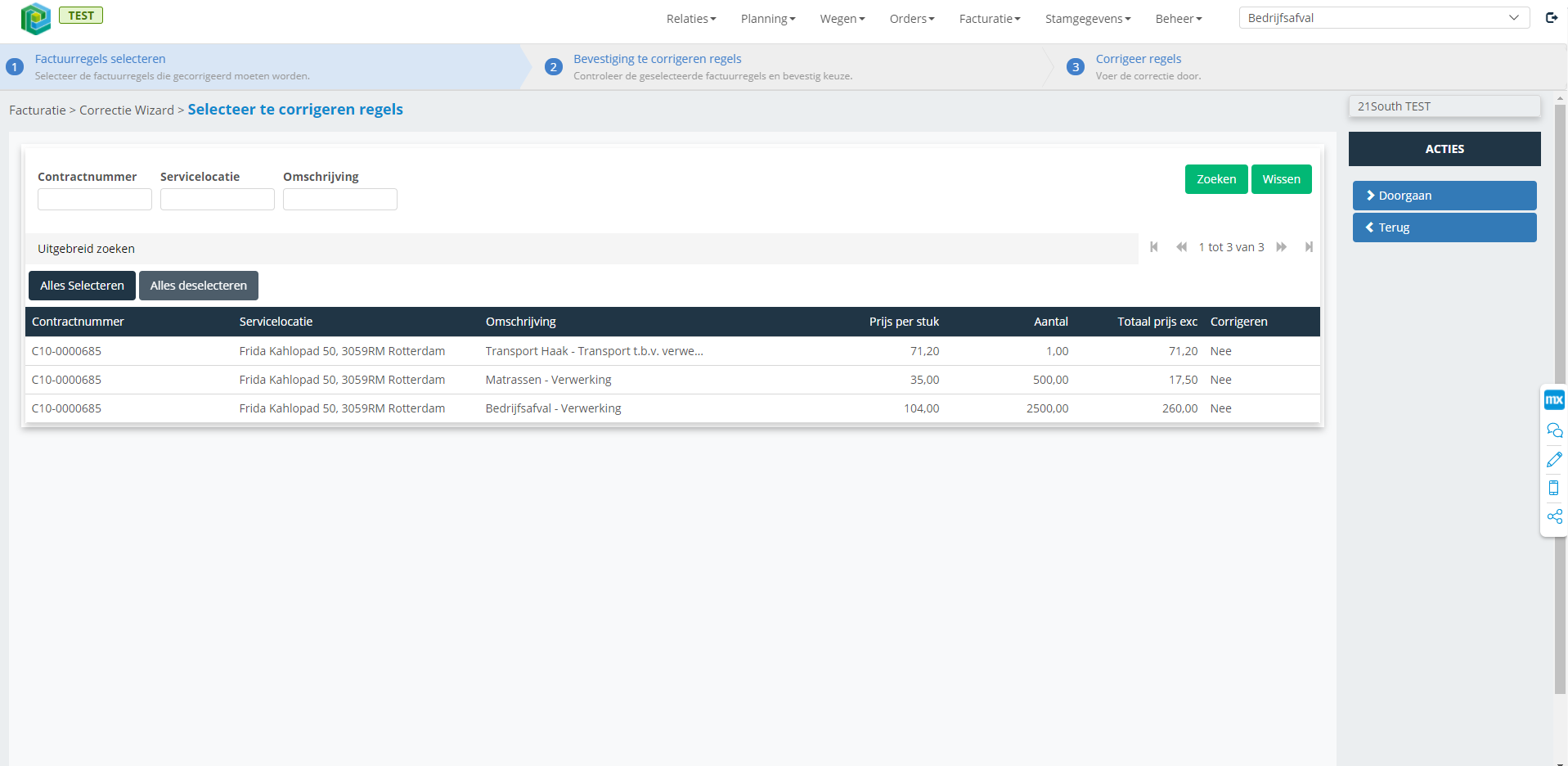Viewport: 1568px width, 766px height.
Task: Click Correctie Wizard in the breadcrumb
Action: coord(127,110)
